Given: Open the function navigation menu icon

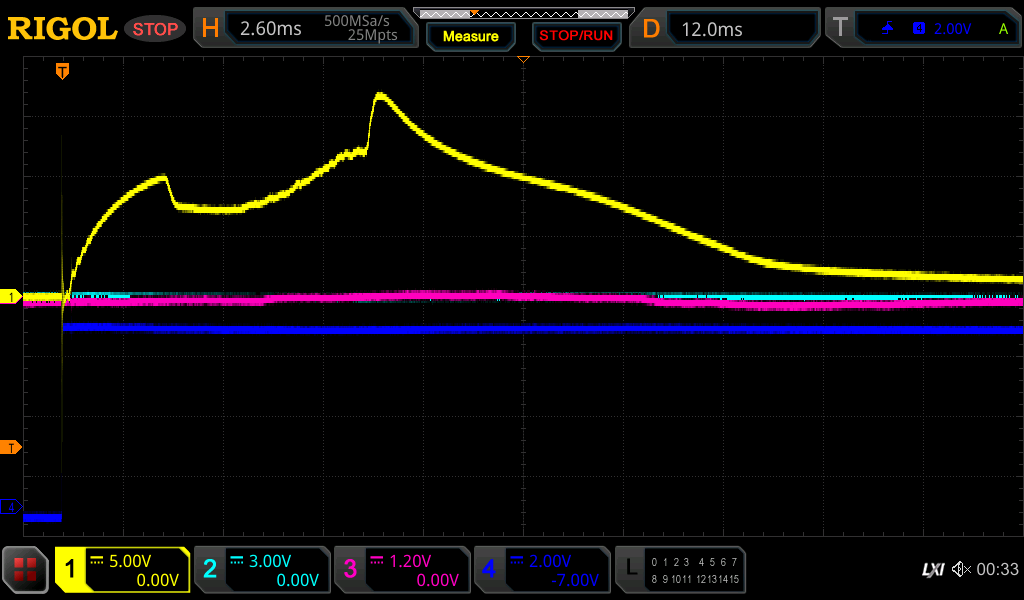Looking at the screenshot, I should 25,570.
